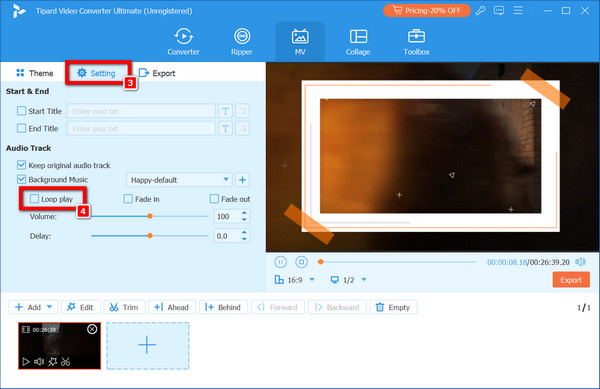This screenshot has width=600, height=389.
Task: Open the Converter module
Action: click(183, 42)
